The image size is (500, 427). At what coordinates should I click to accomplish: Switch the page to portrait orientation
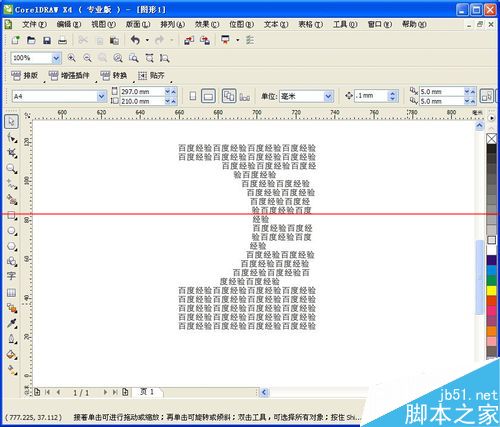pos(193,96)
